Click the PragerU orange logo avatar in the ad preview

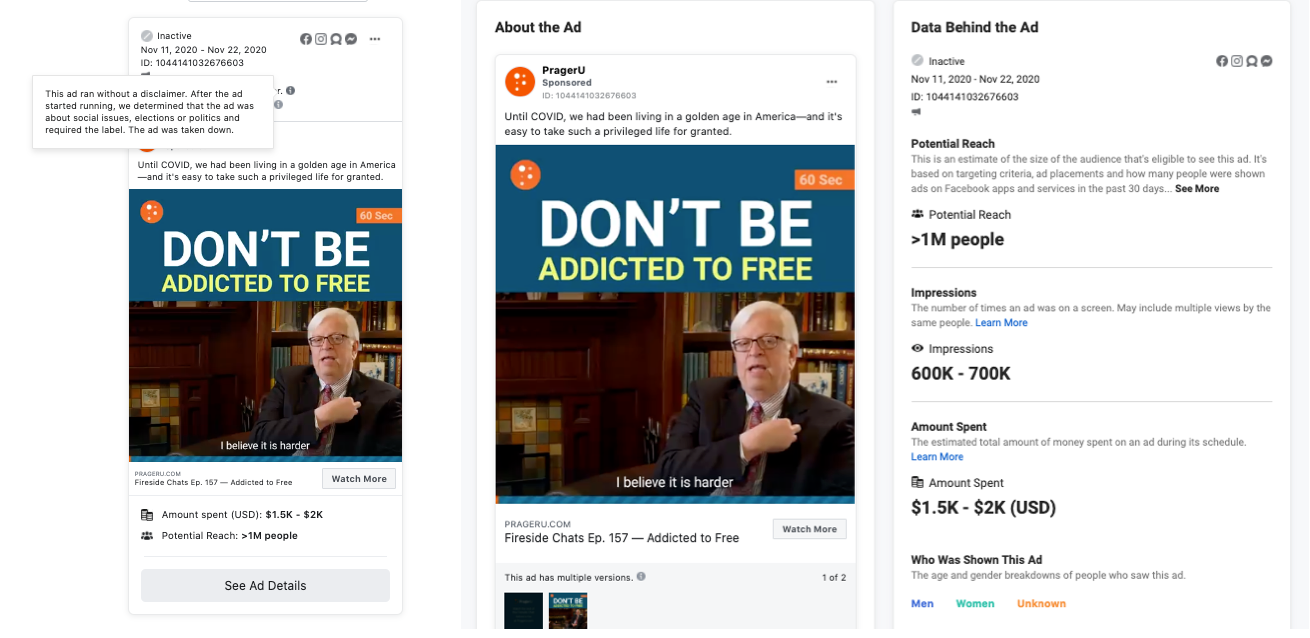coord(519,82)
